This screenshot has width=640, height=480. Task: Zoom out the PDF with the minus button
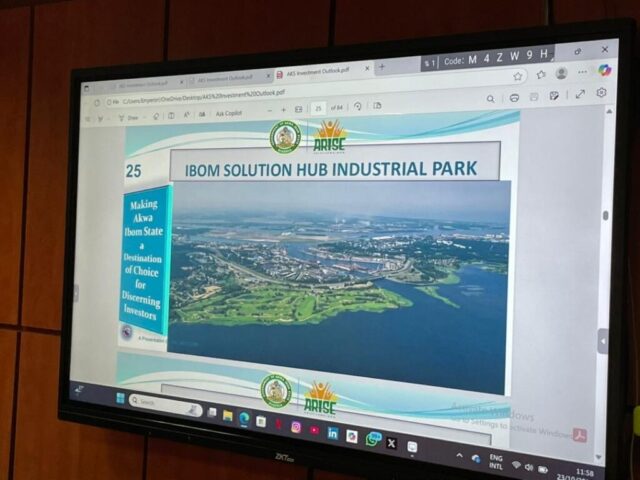(269, 110)
